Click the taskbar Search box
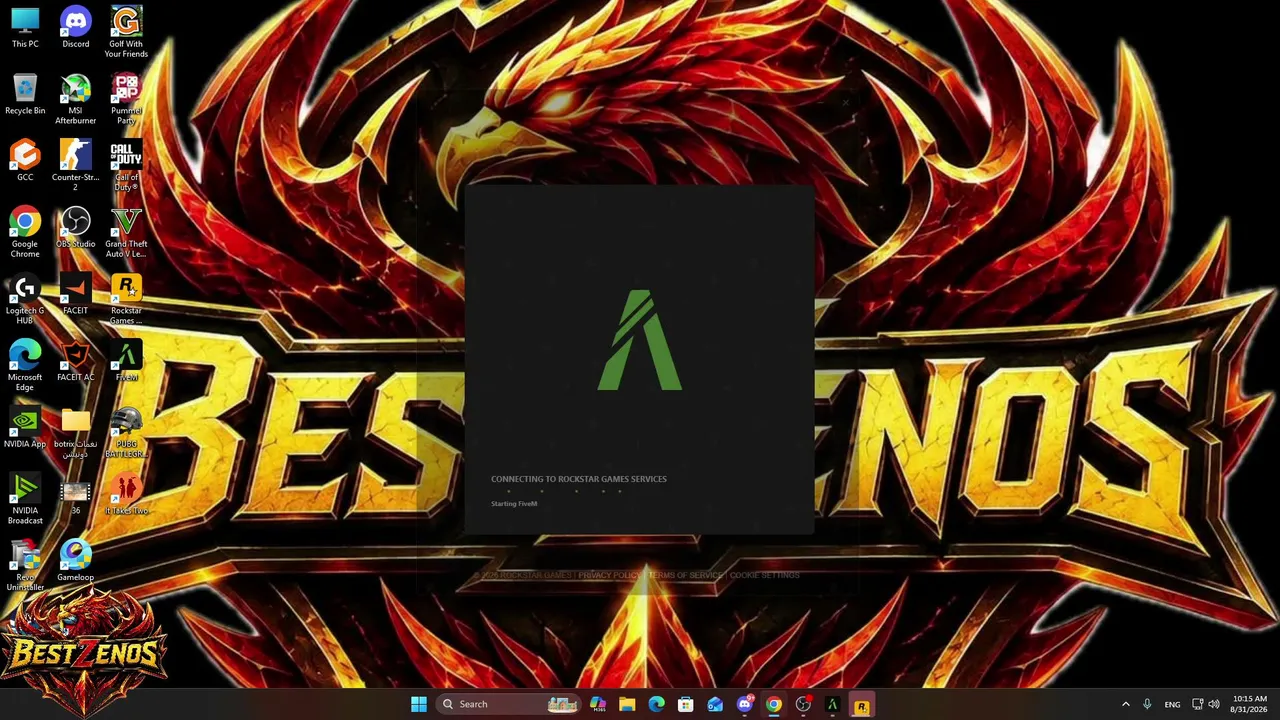This screenshot has height=720, width=1280. tap(507, 704)
